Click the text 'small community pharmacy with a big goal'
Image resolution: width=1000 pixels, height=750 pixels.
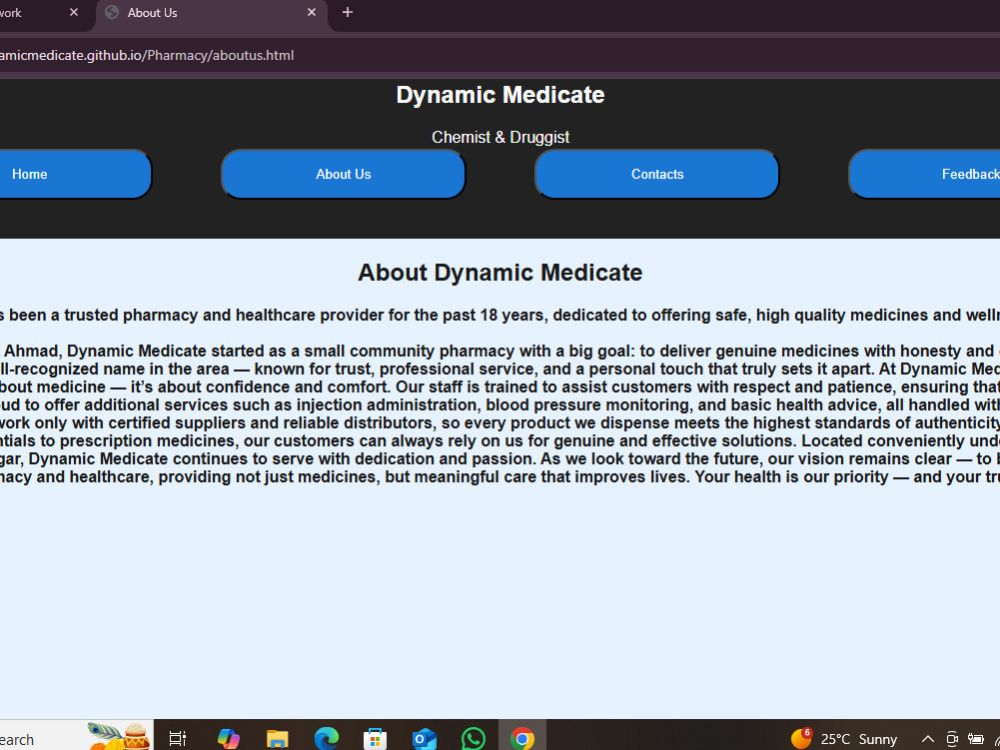click(467, 351)
